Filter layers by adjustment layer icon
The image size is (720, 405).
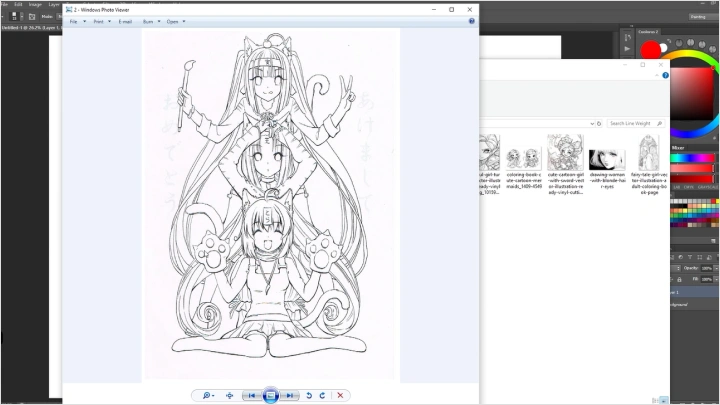click(681, 257)
